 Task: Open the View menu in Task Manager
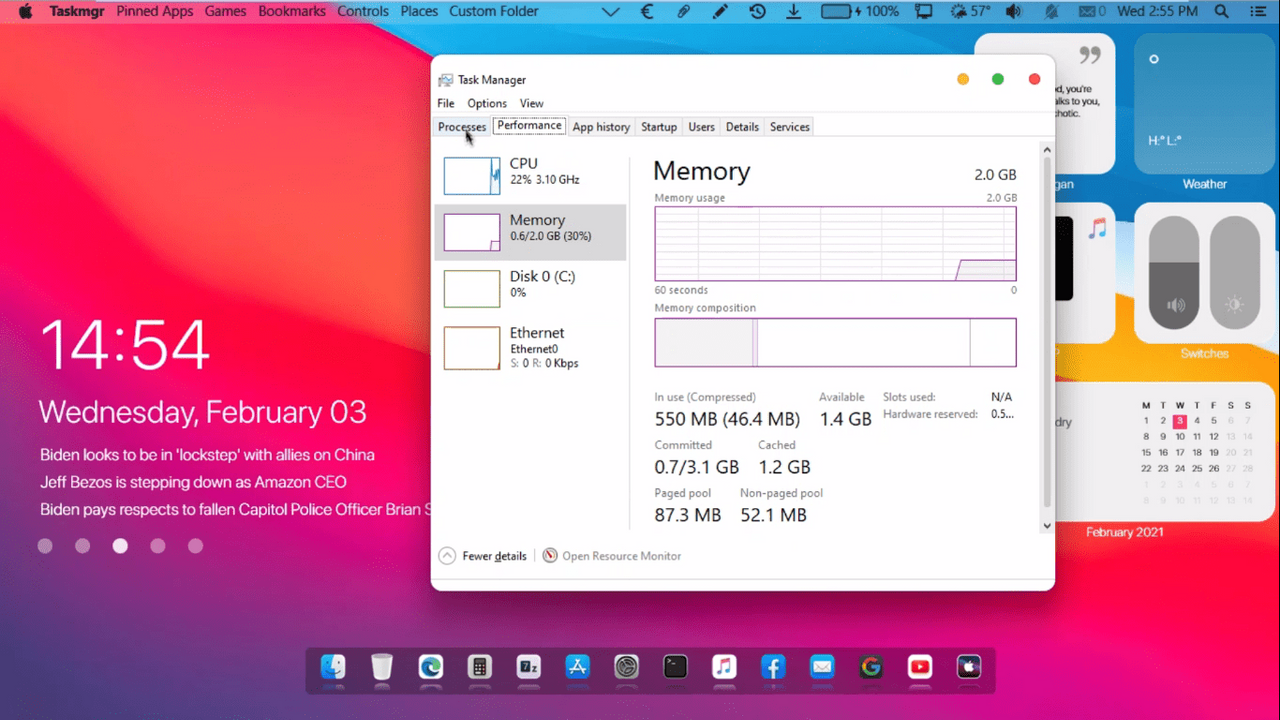click(x=531, y=103)
